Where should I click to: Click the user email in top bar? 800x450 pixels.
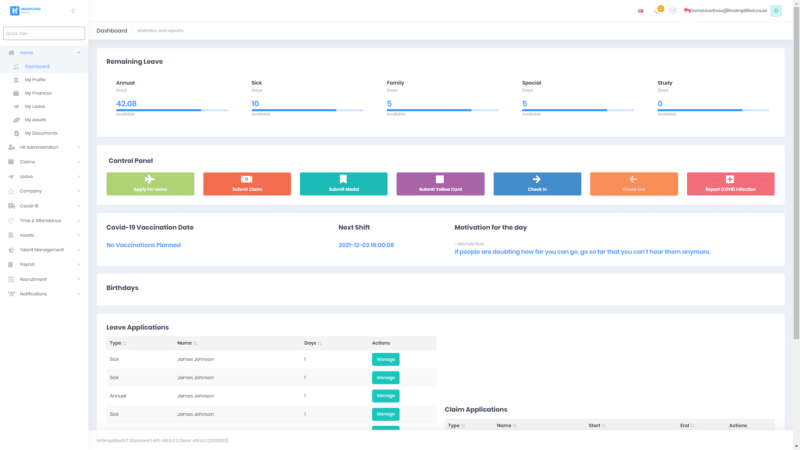click(729, 11)
